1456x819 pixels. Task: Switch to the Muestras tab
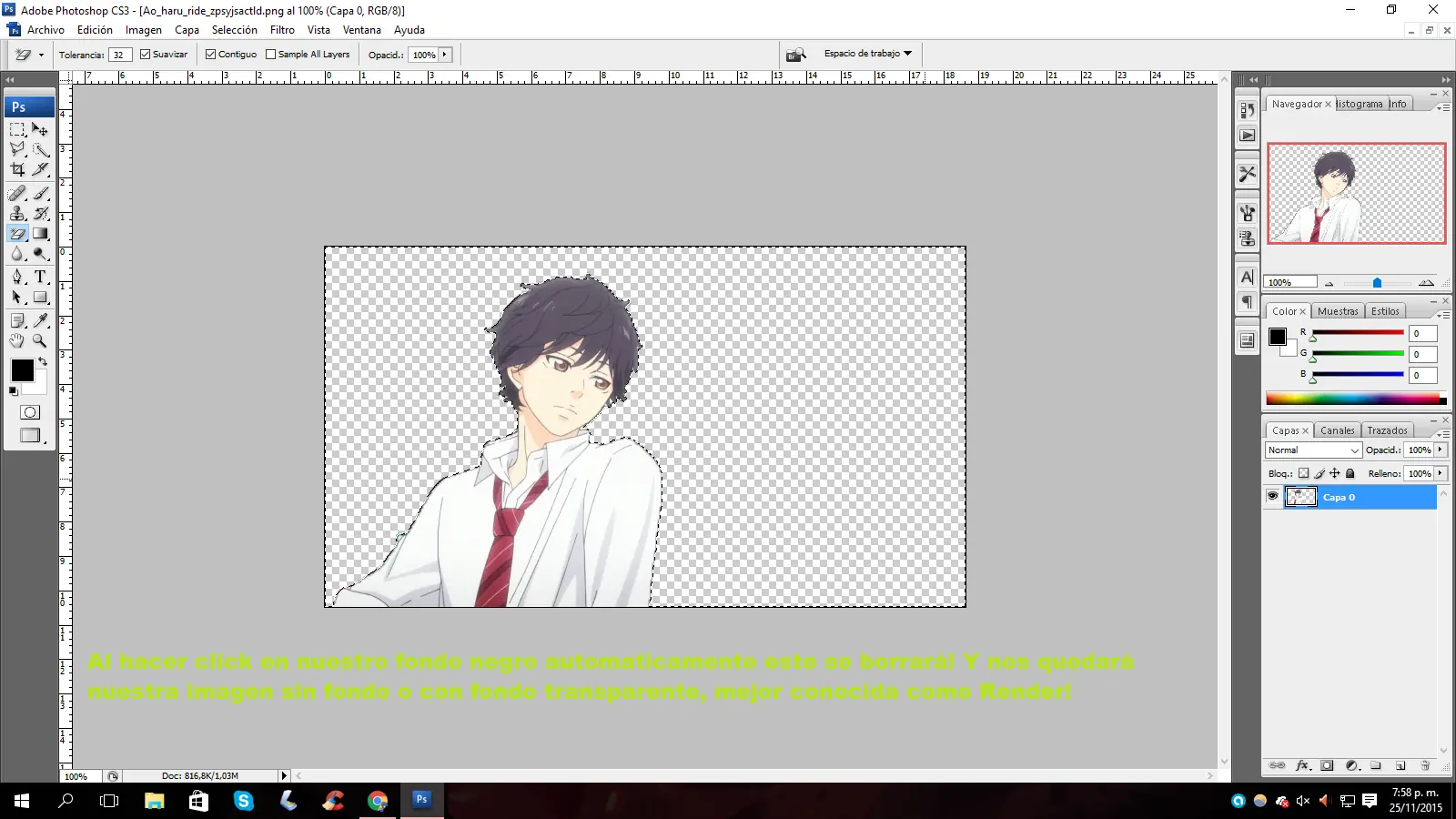(x=1337, y=311)
